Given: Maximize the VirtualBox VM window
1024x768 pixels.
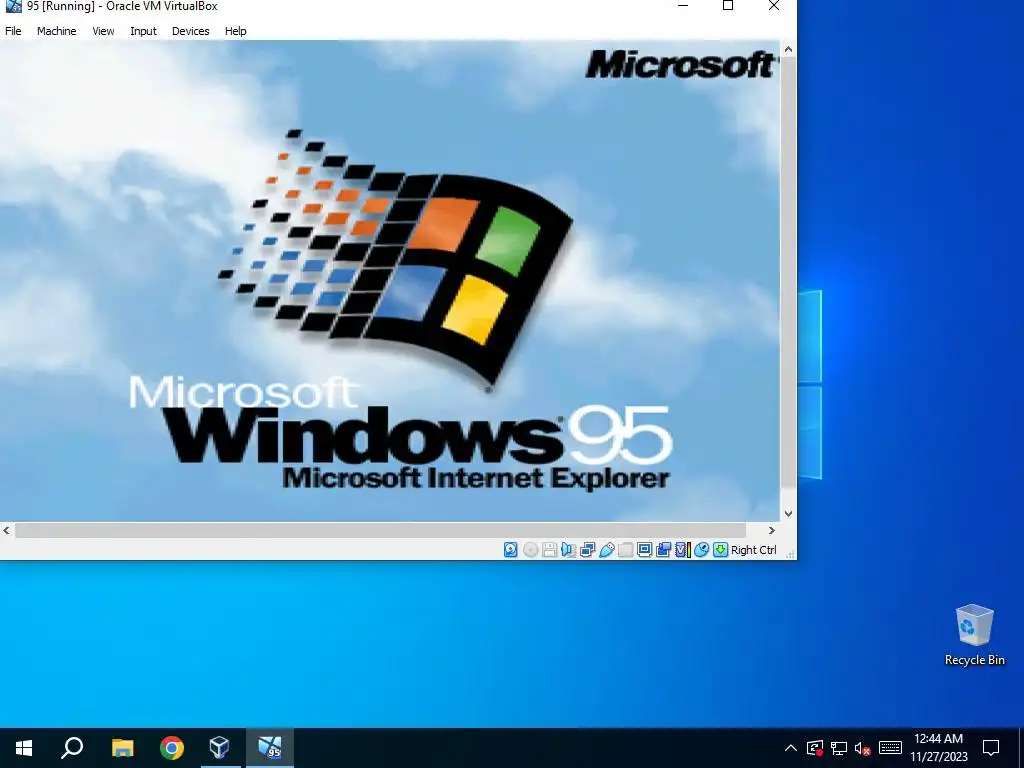Looking at the screenshot, I should (728, 6).
